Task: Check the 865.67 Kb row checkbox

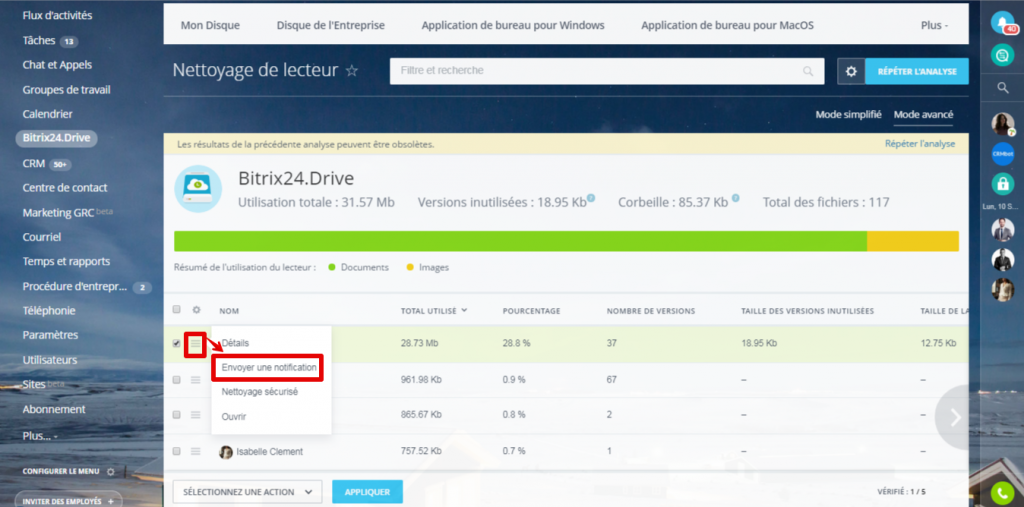Action: click(176, 414)
